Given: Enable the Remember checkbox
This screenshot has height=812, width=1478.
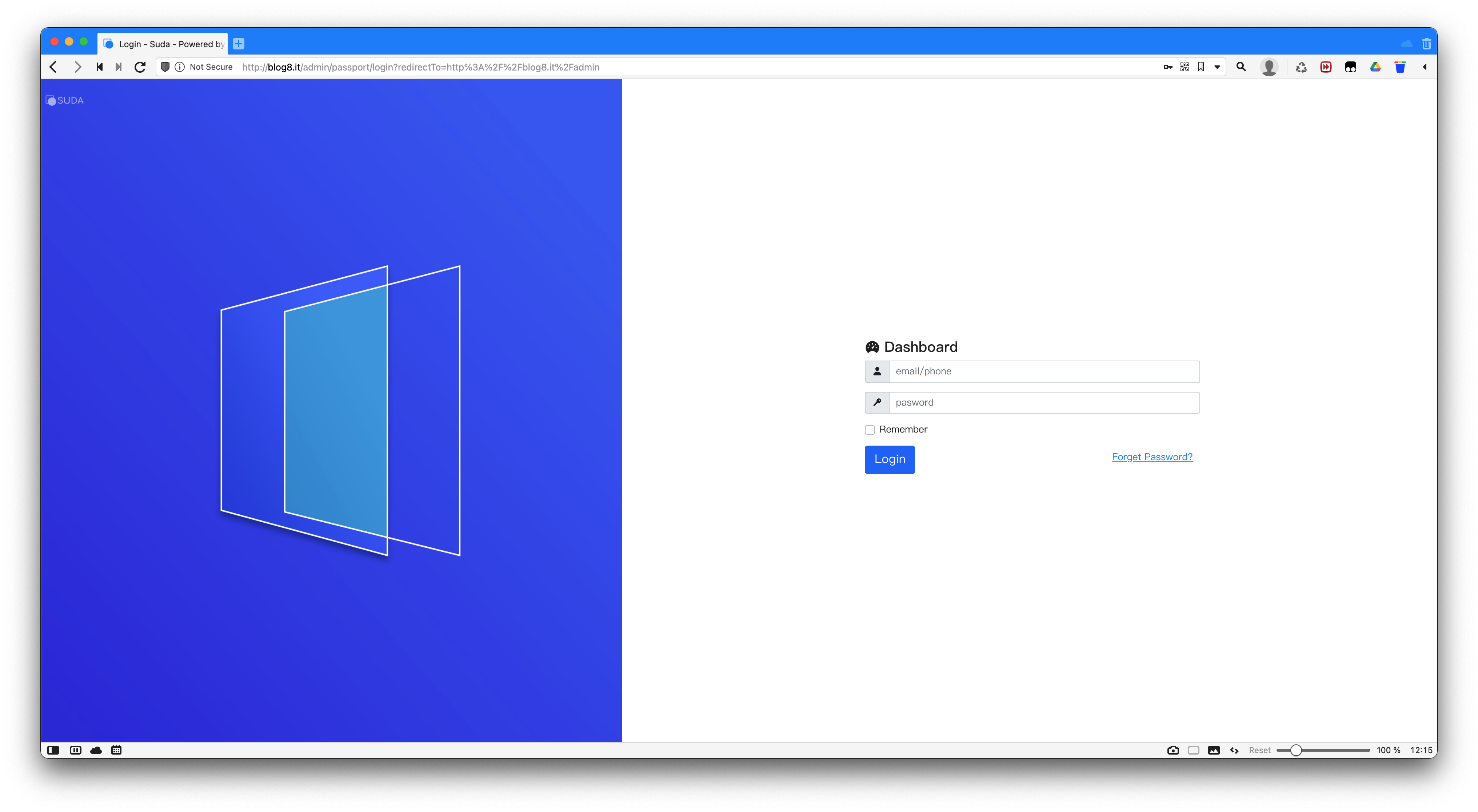Looking at the screenshot, I should 870,430.
